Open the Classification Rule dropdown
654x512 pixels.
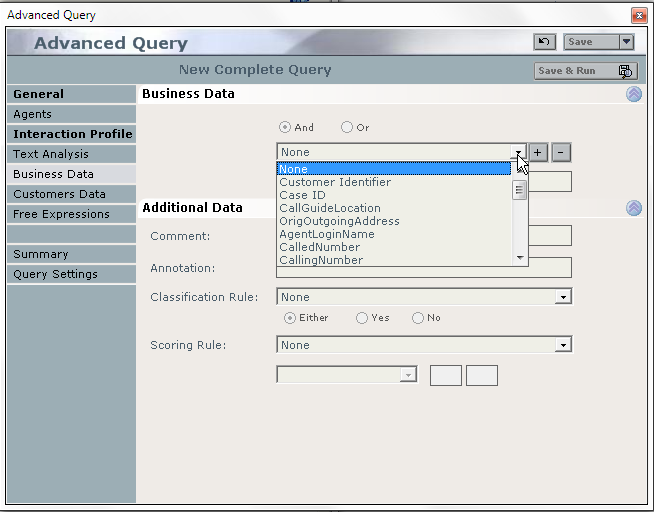tap(563, 297)
